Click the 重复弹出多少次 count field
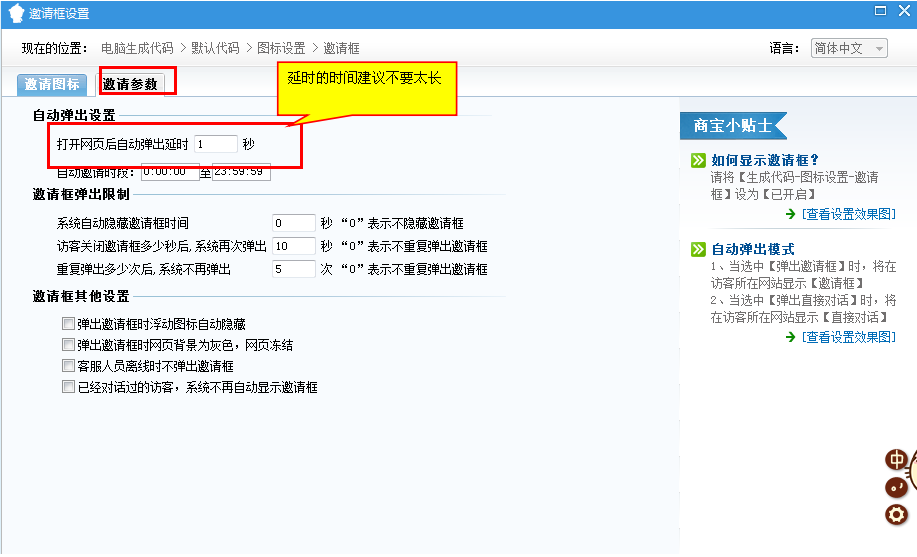The width and height of the screenshot is (917, 557). click(x=293, y=269)
